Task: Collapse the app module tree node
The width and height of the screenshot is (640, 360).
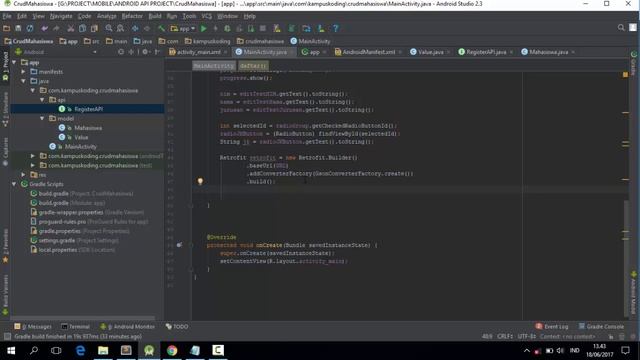Action: 14,62
